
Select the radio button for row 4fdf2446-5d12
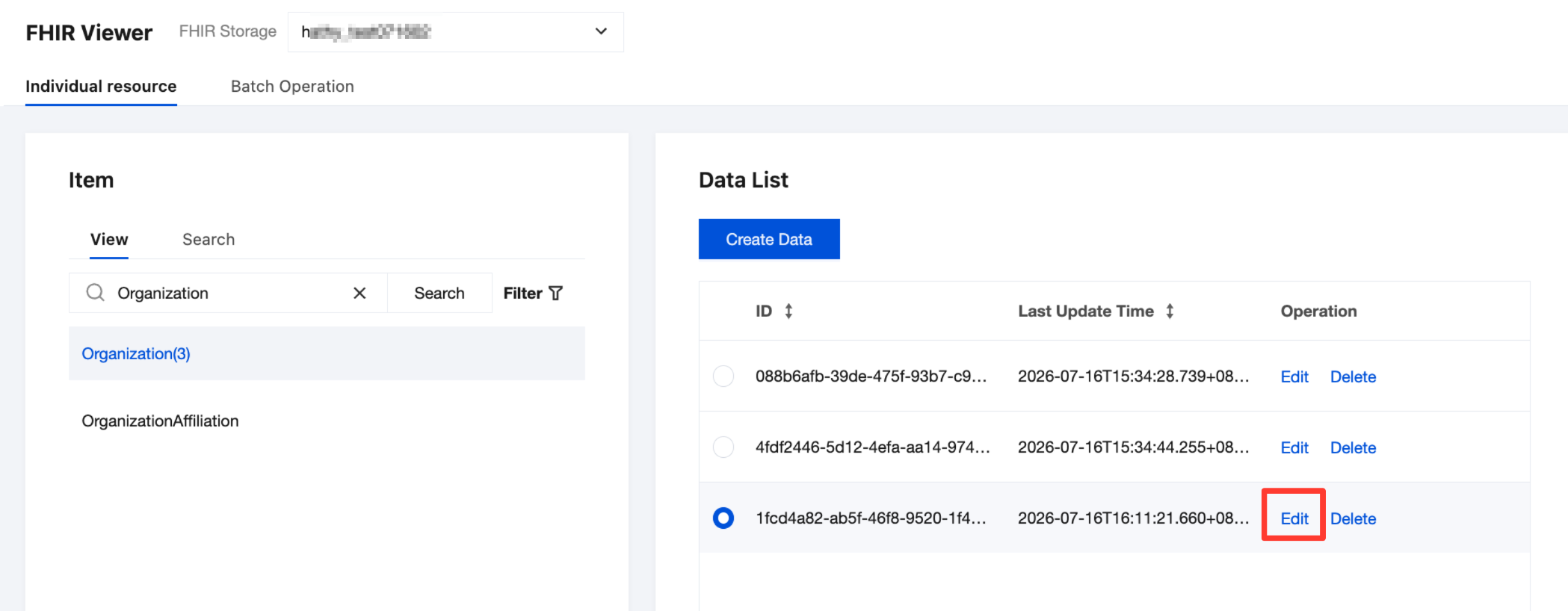tap(723, 447)
